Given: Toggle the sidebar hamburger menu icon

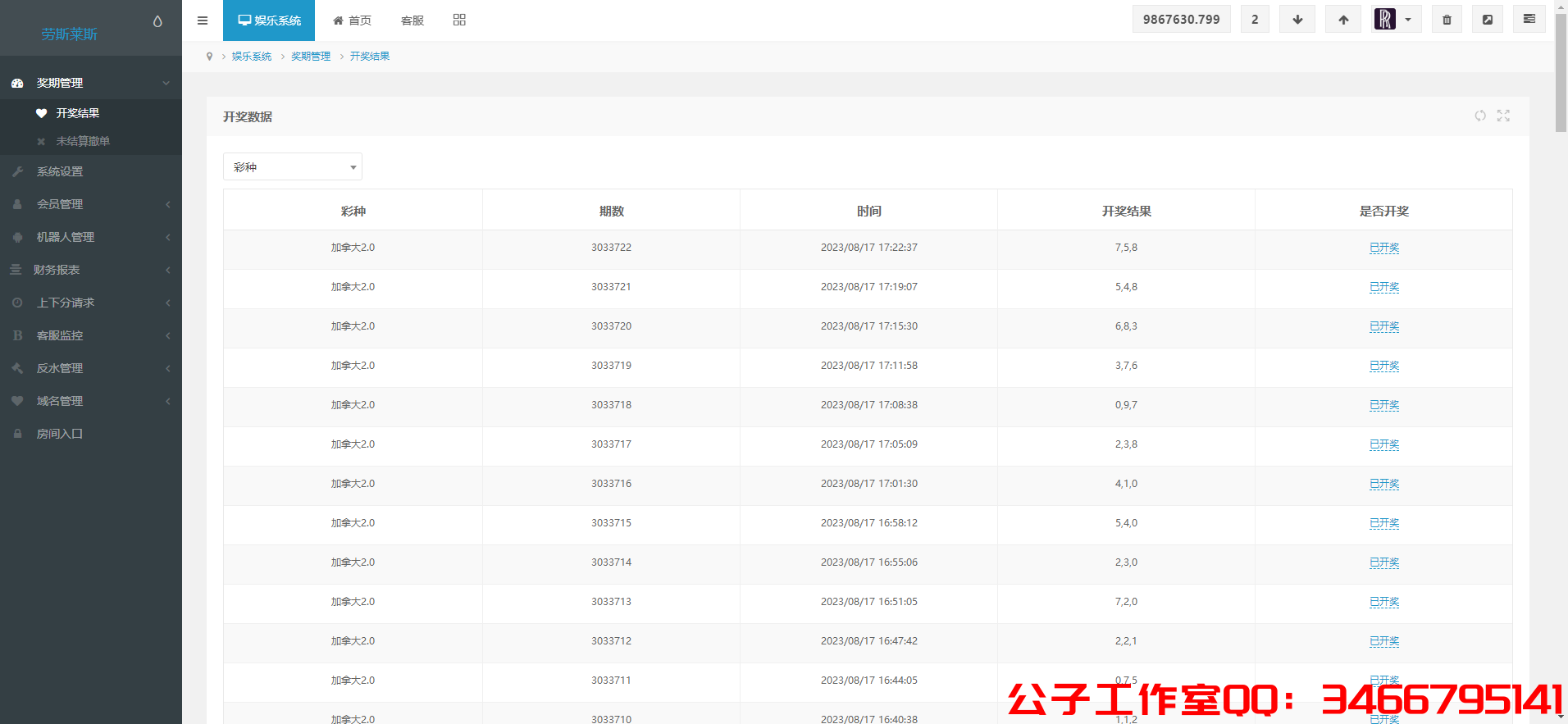Looking at the screenshot, I should [203, 20].
